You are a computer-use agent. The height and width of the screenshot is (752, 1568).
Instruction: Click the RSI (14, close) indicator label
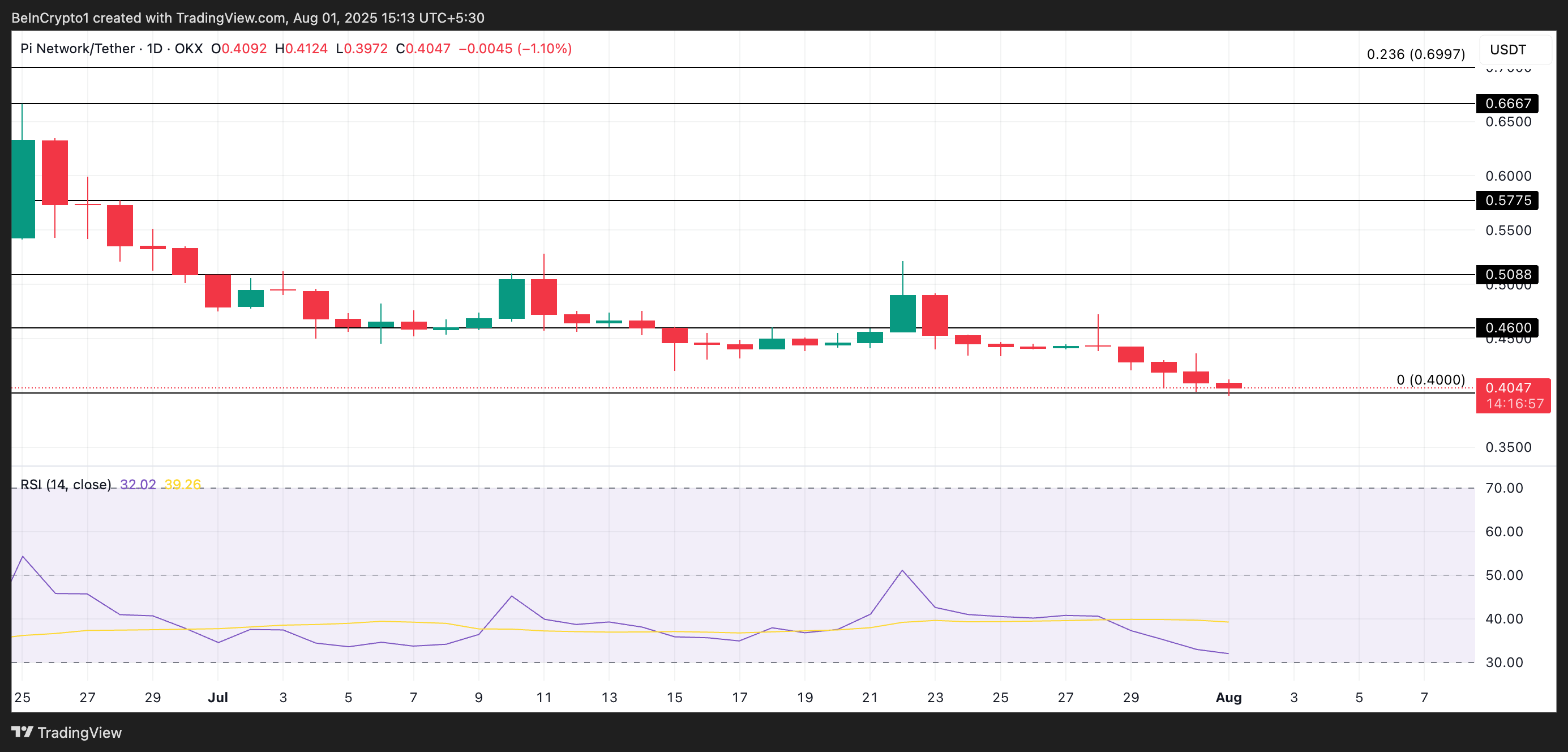(x=66, y=484)
